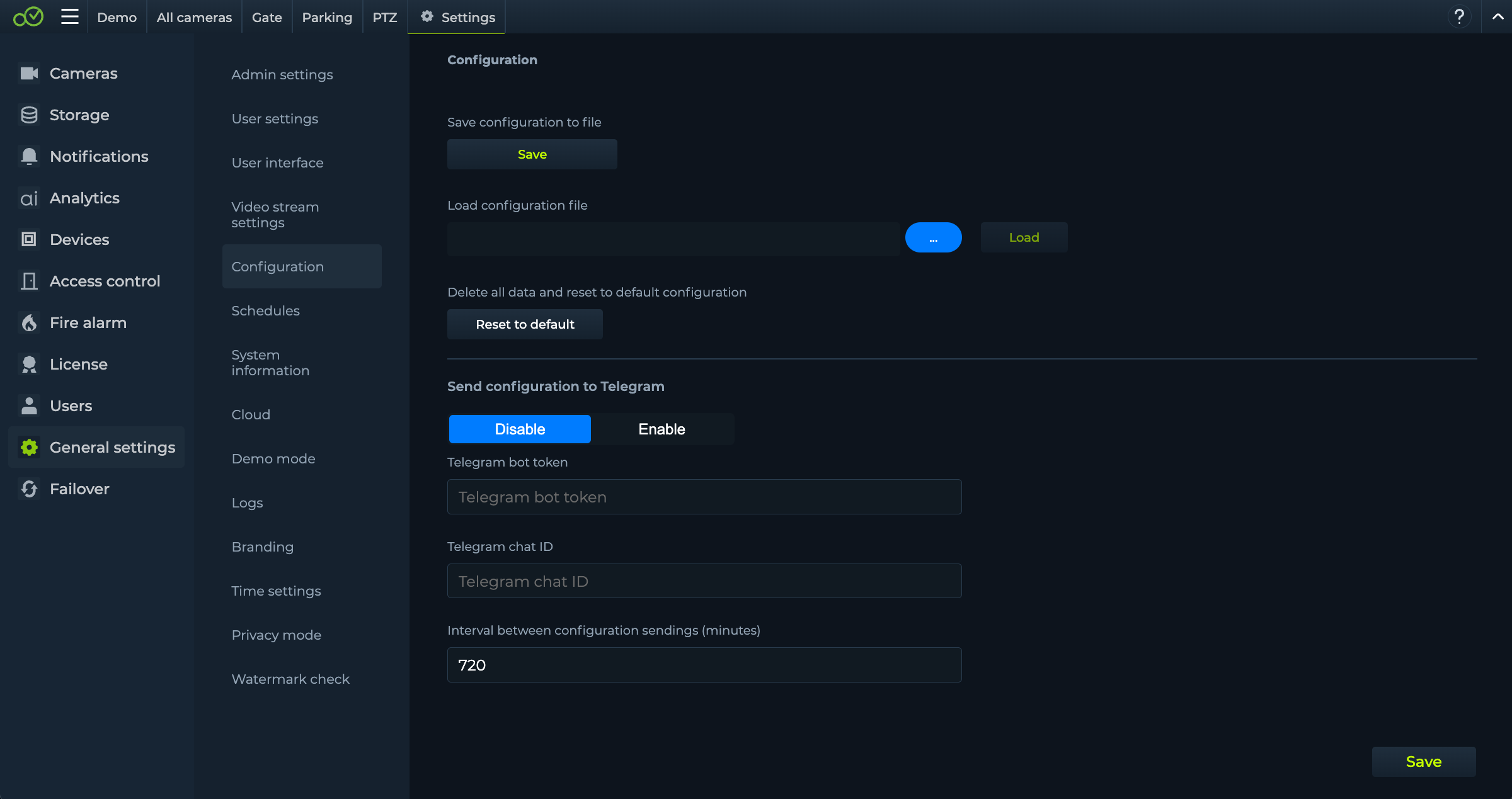Click the Failover sync icon

29,489
